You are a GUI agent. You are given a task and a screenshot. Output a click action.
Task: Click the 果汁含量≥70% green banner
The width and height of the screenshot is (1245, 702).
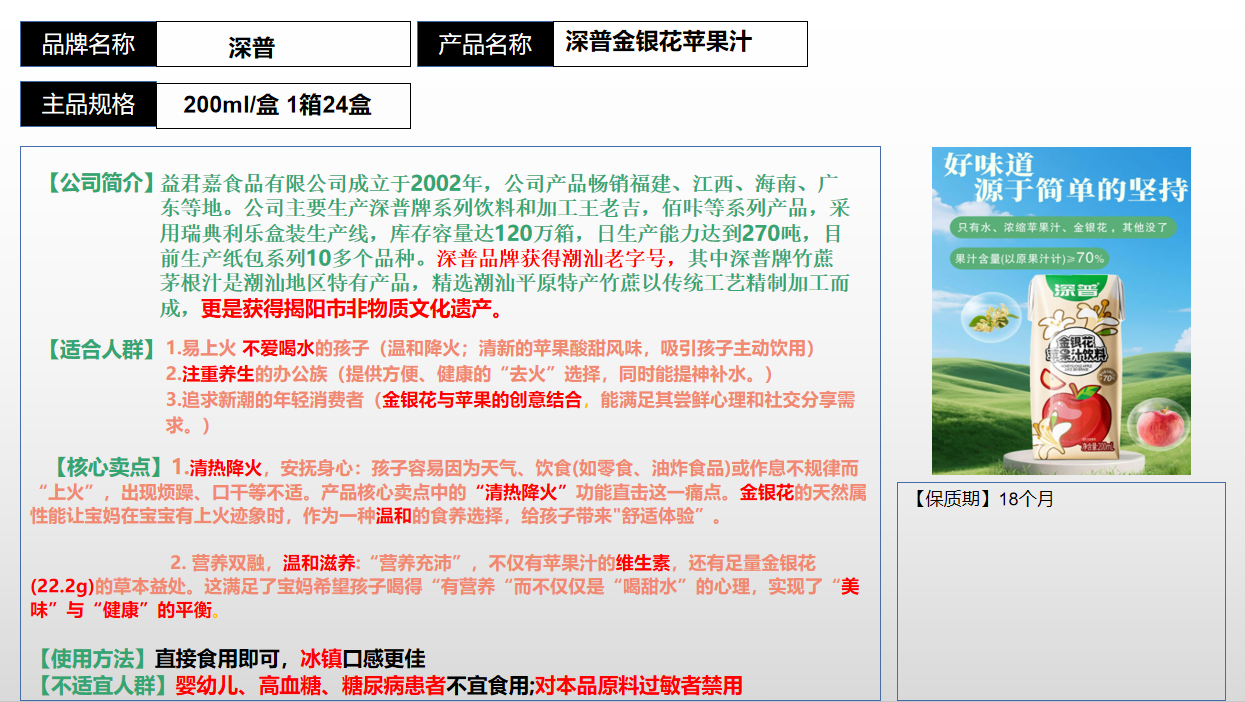pyautogui.click(x=1029, y=258)
